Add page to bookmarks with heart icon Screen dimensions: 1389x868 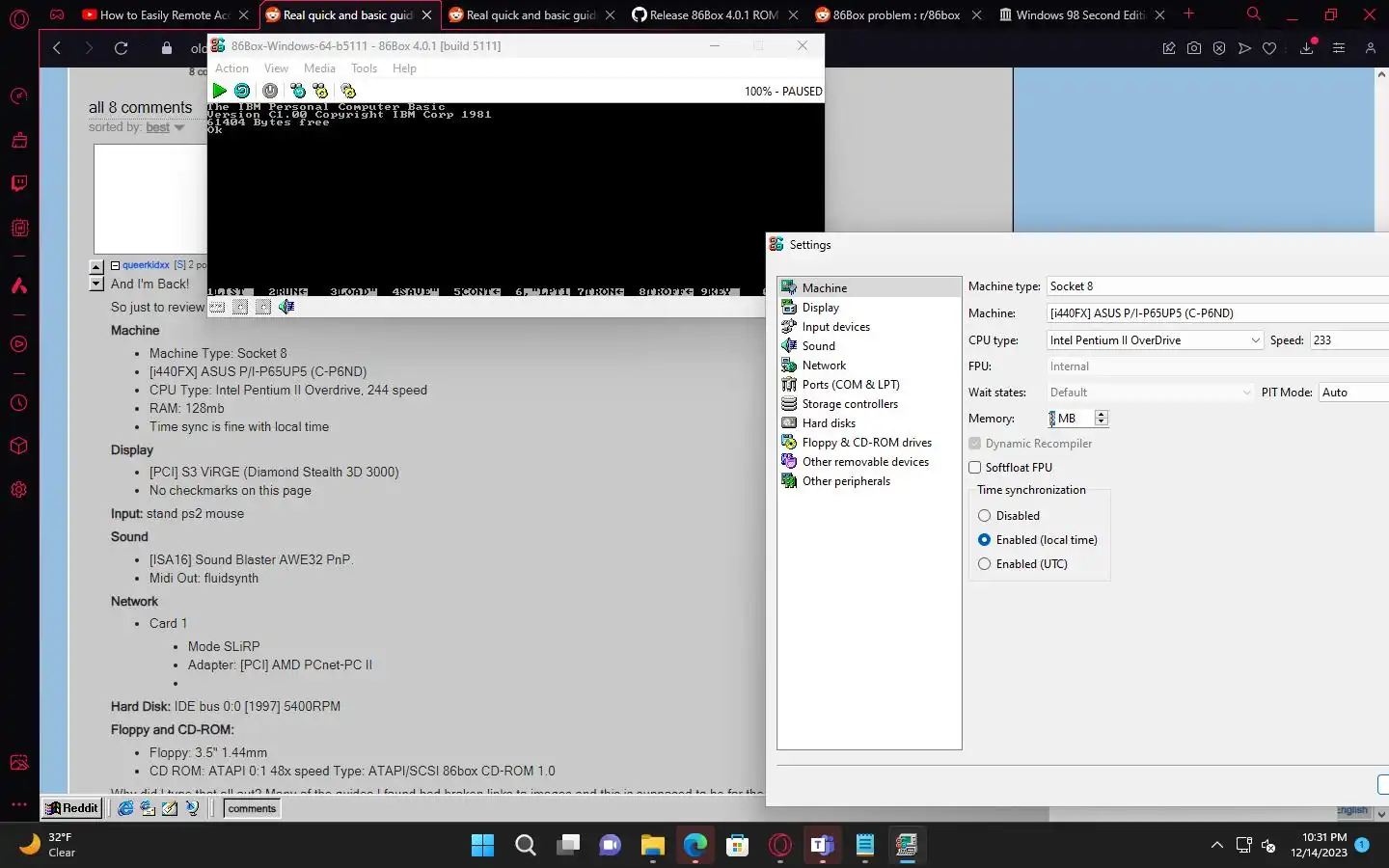(x=1269, y=48)
